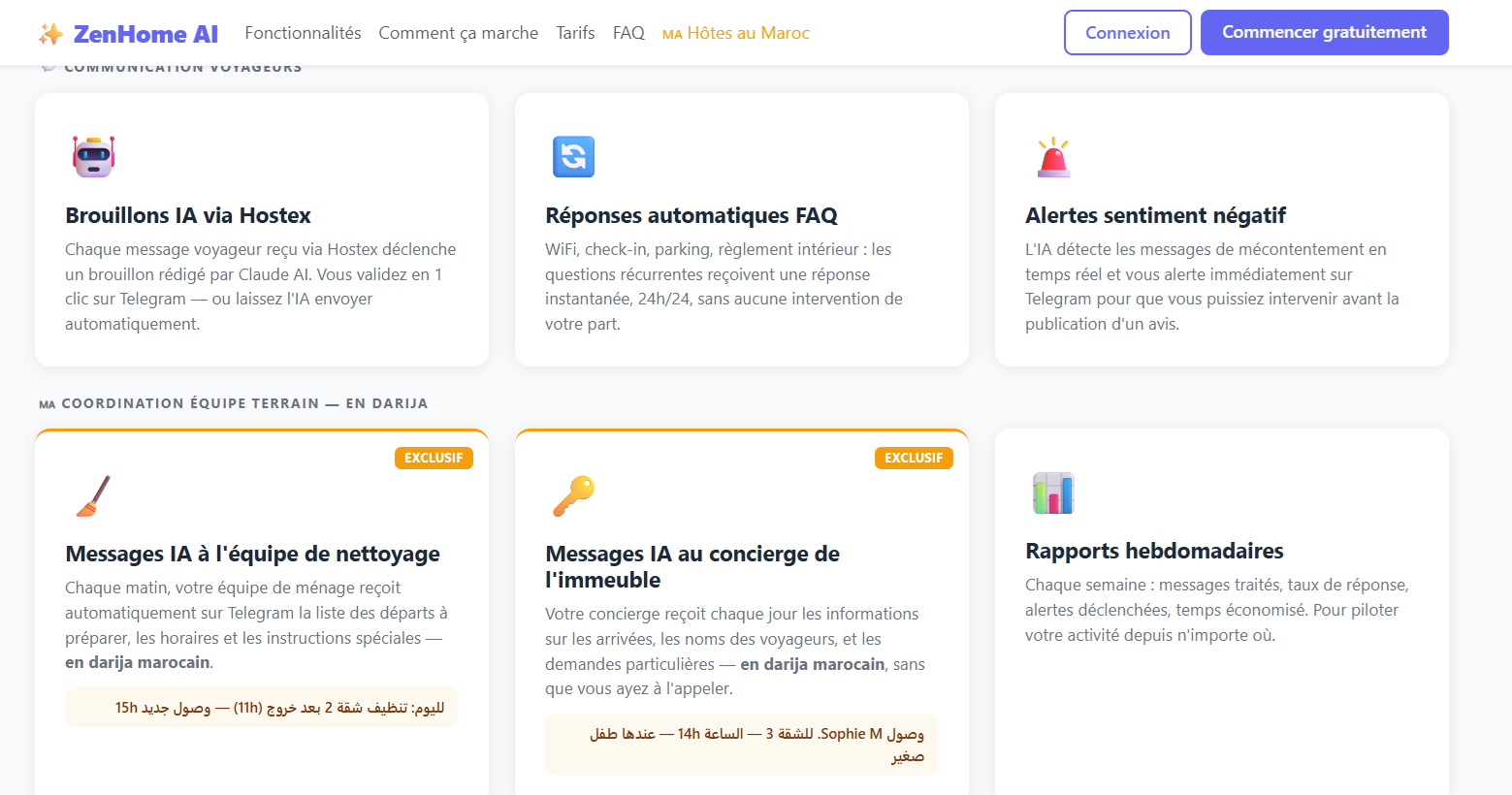Click the siren icon on Alertes sentiment négatif card
1512x795 pixels.
point(1053,157)
